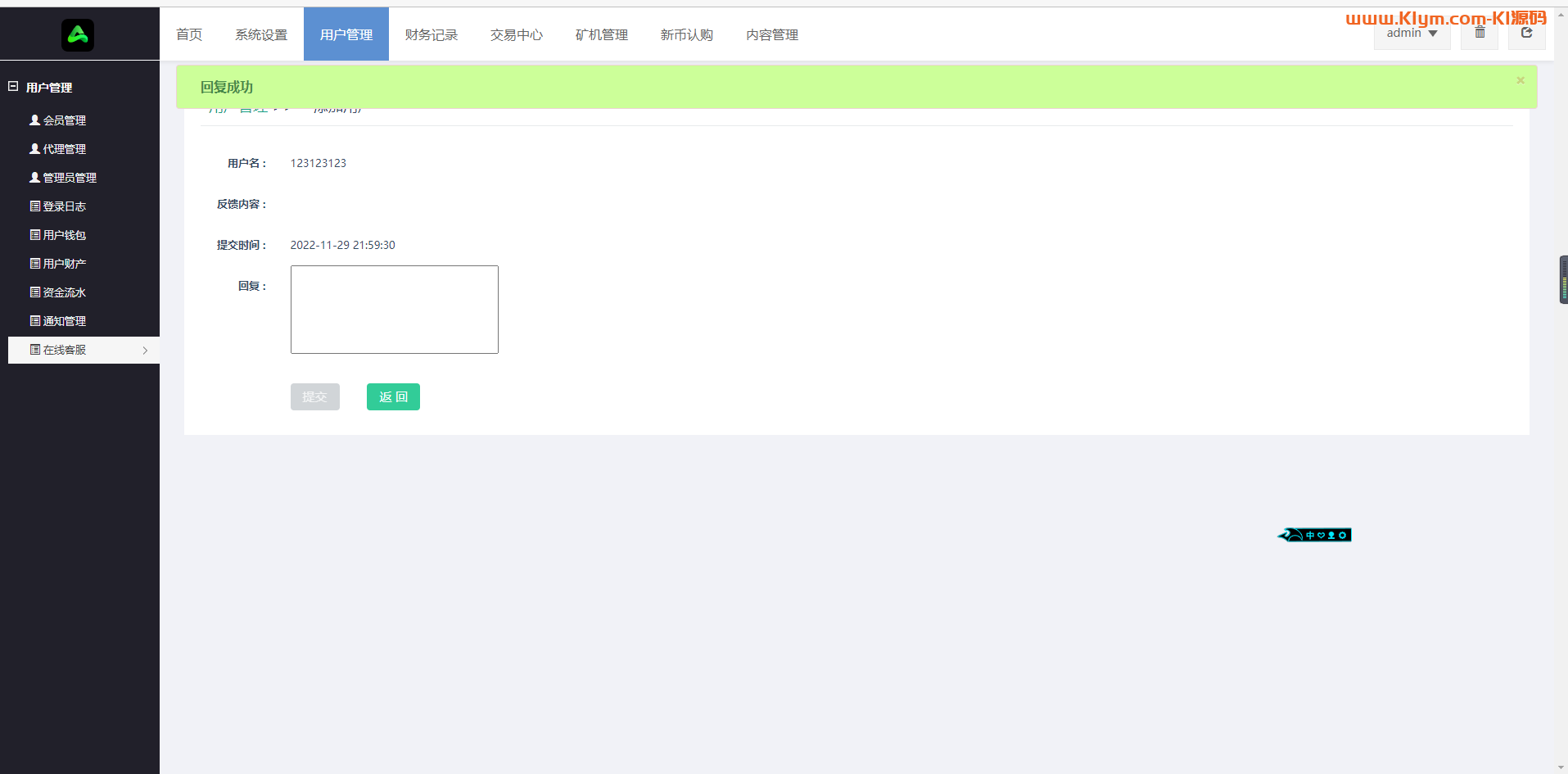Collapse the 用户管理 sidebar group
1568x774 pixels.
(x=13, y=86)
